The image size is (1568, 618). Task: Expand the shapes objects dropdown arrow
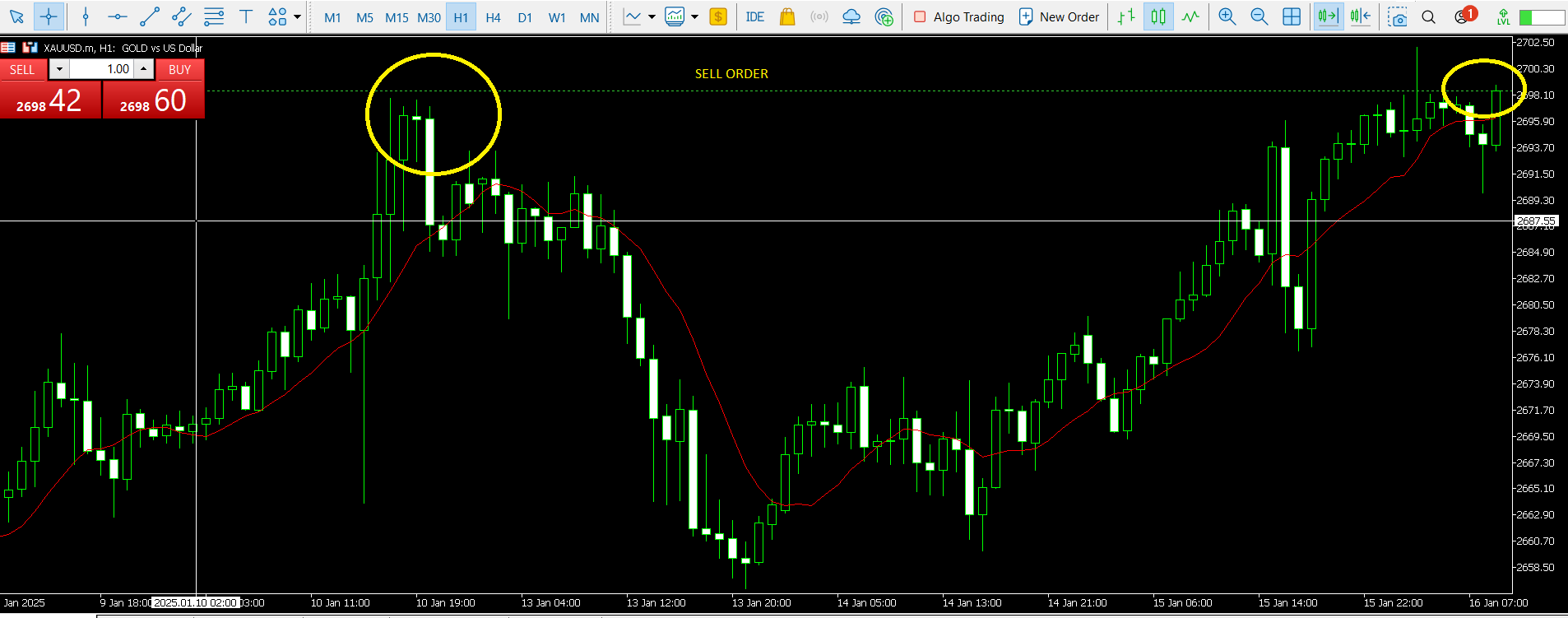click(x=297, y=16)
